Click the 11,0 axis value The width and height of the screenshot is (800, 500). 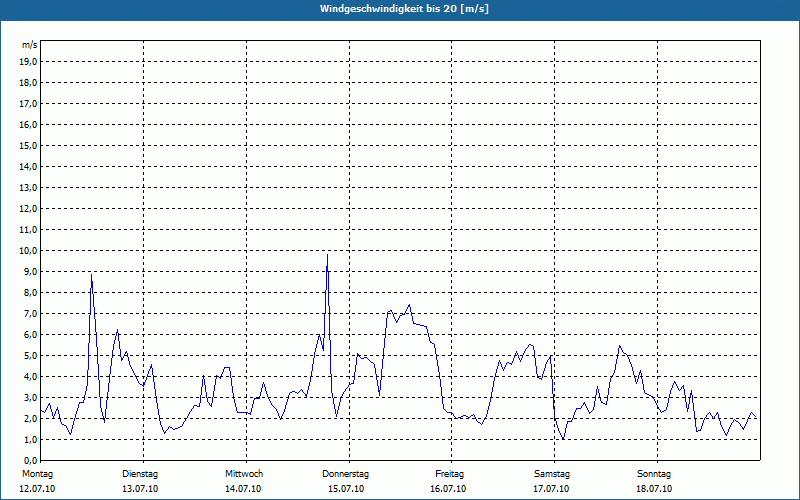point(29,230)
